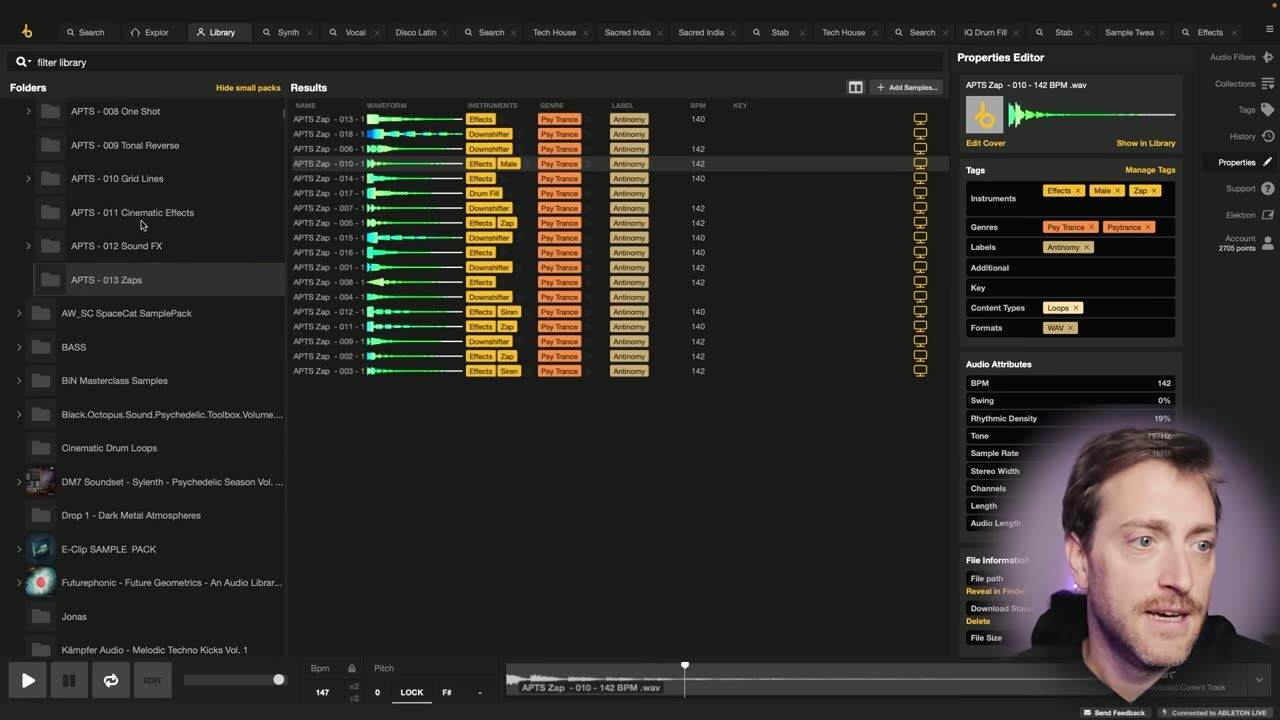This screenshot has height=720, width=1280.
Task: Click the magnifier icon beside filter library
Action: coord(21,62)
